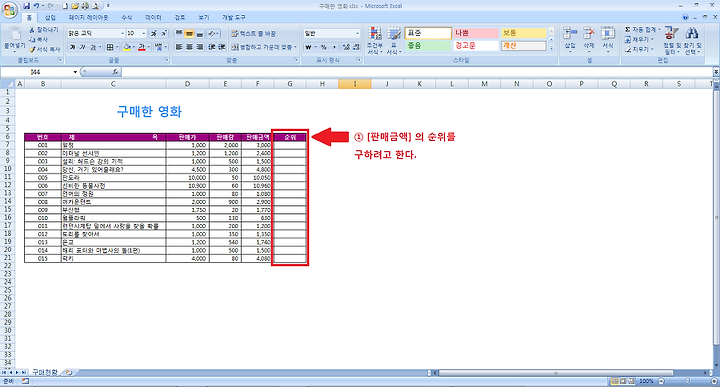Viewport: 720px width, 387px height.
Task: Open Conditional Formatting 조건부 서식
Action: (x=375, y=40)
